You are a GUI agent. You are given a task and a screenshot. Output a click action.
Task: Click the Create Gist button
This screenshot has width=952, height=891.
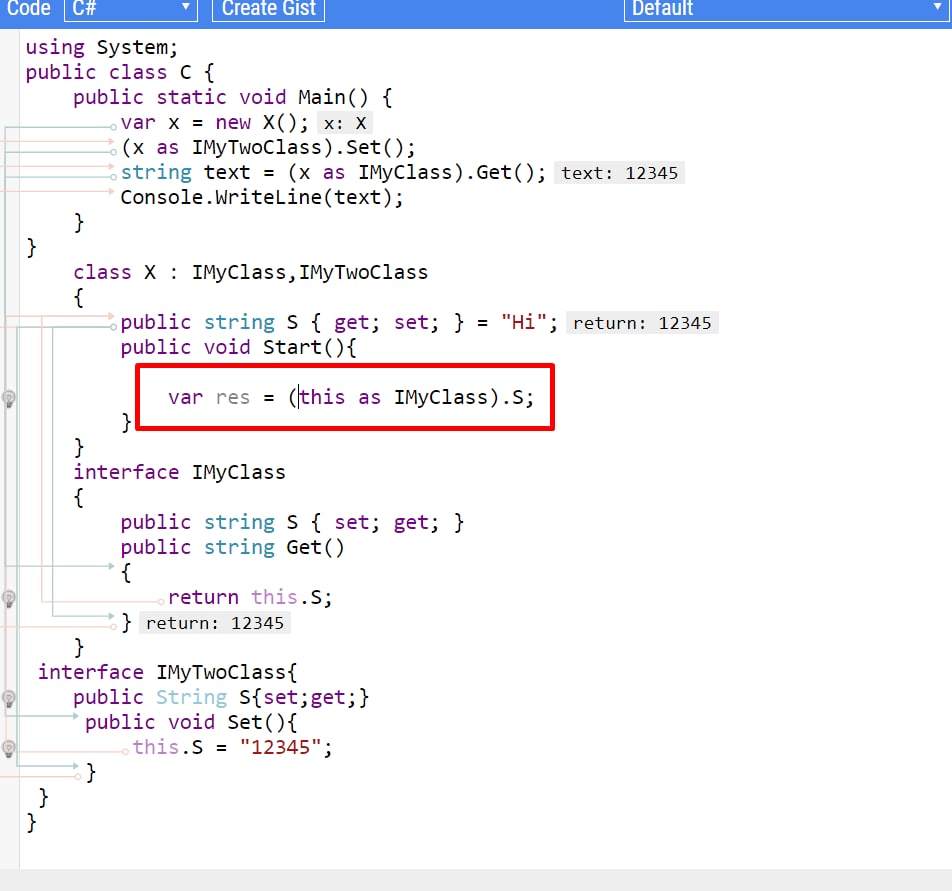pos(268,9)
